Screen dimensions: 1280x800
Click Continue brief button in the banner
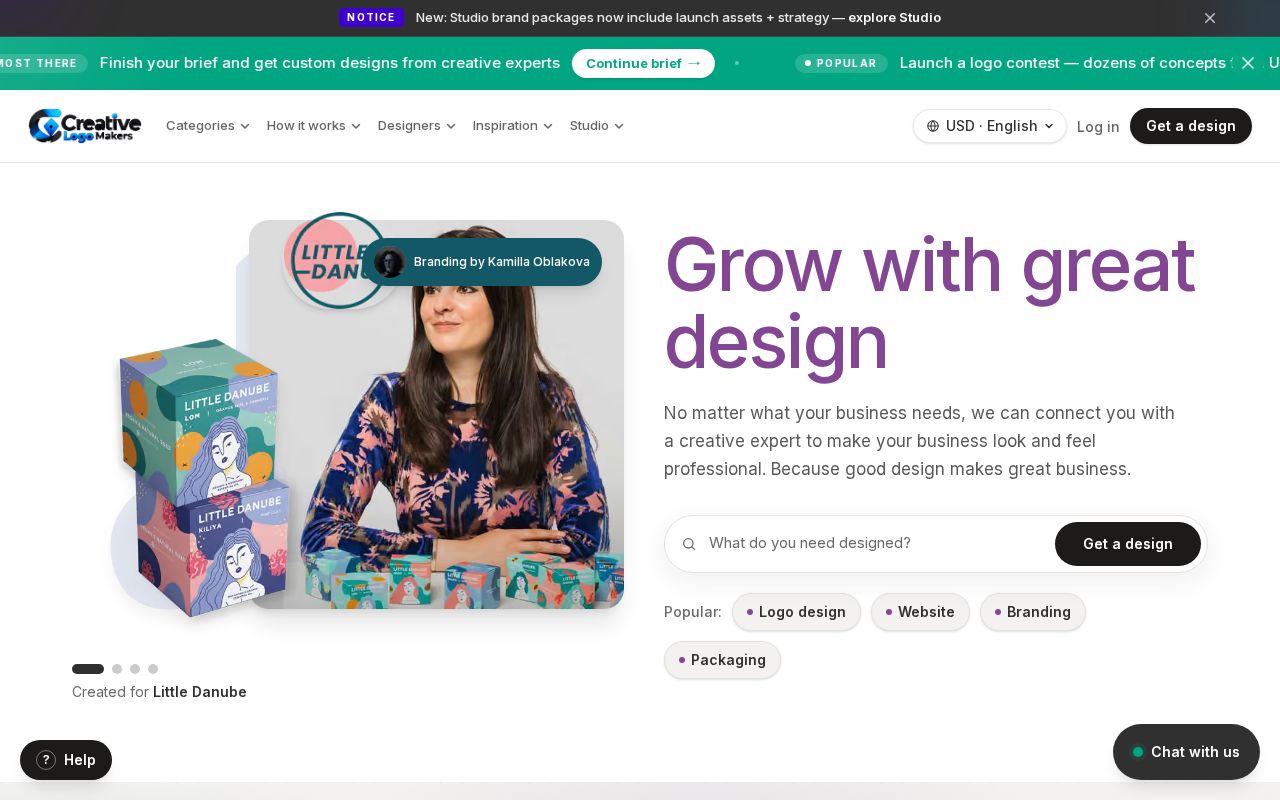point(643,63)
